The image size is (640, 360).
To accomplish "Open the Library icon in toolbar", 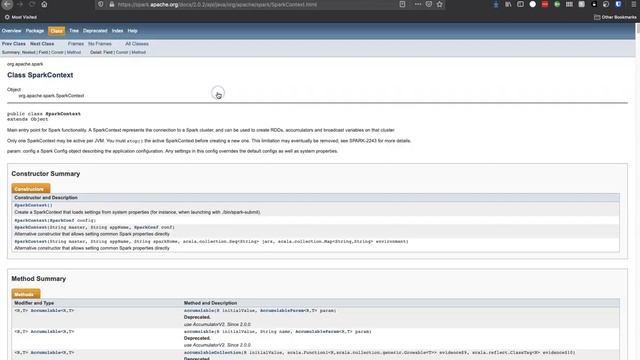I will pyautogui.click(x=508, y=4).
